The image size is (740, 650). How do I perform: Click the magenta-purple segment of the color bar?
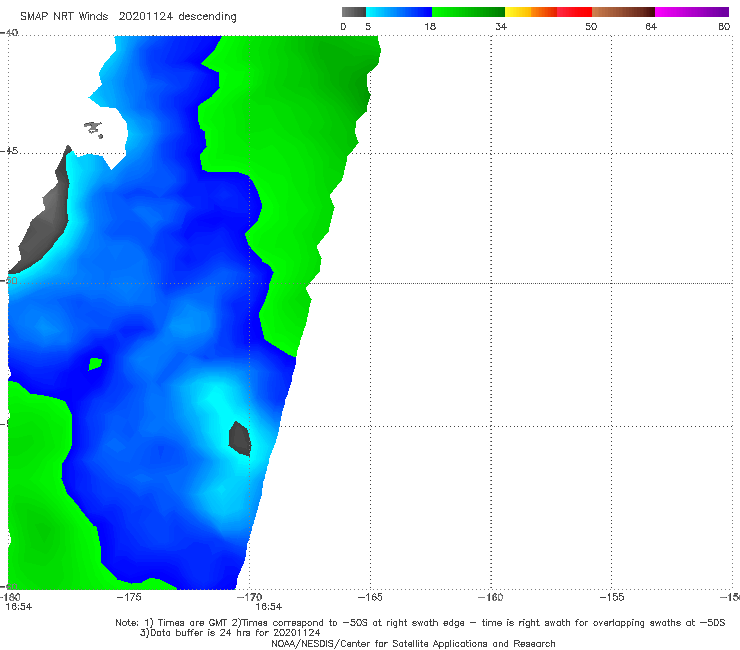coord(692,12)
